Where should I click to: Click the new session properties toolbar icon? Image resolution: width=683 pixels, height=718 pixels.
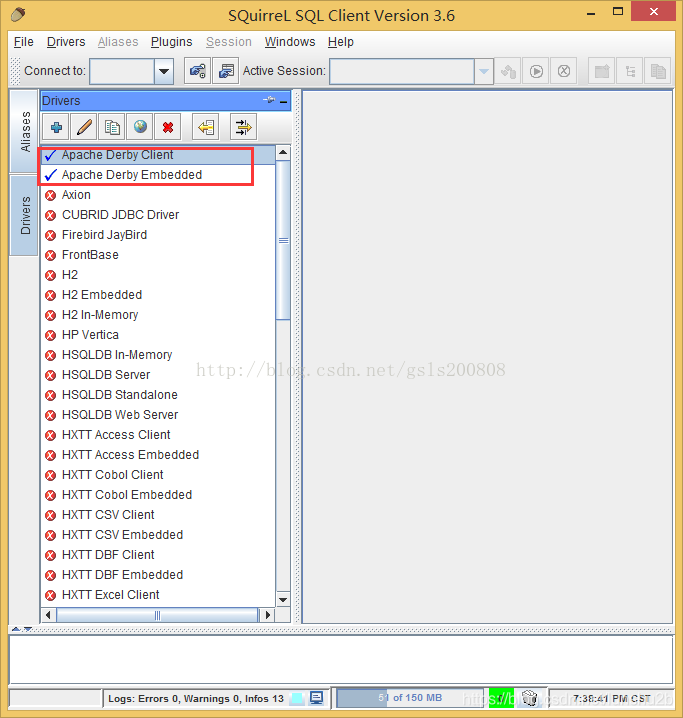coord(226,71)
